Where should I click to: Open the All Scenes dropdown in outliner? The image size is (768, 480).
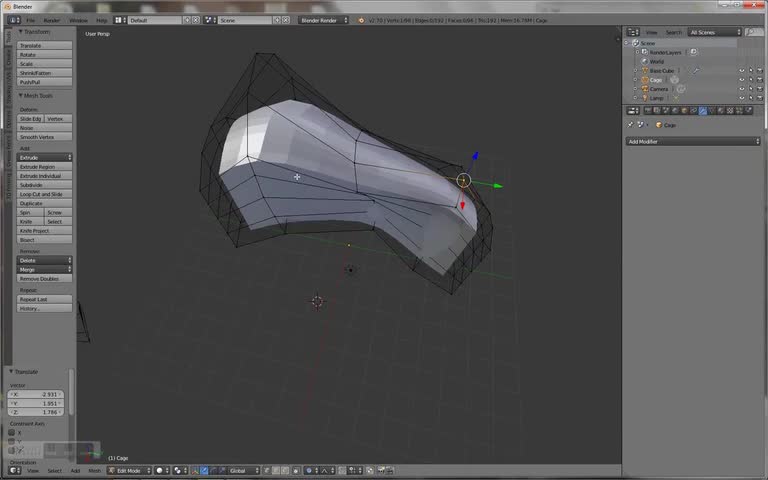tap(715, 32)
